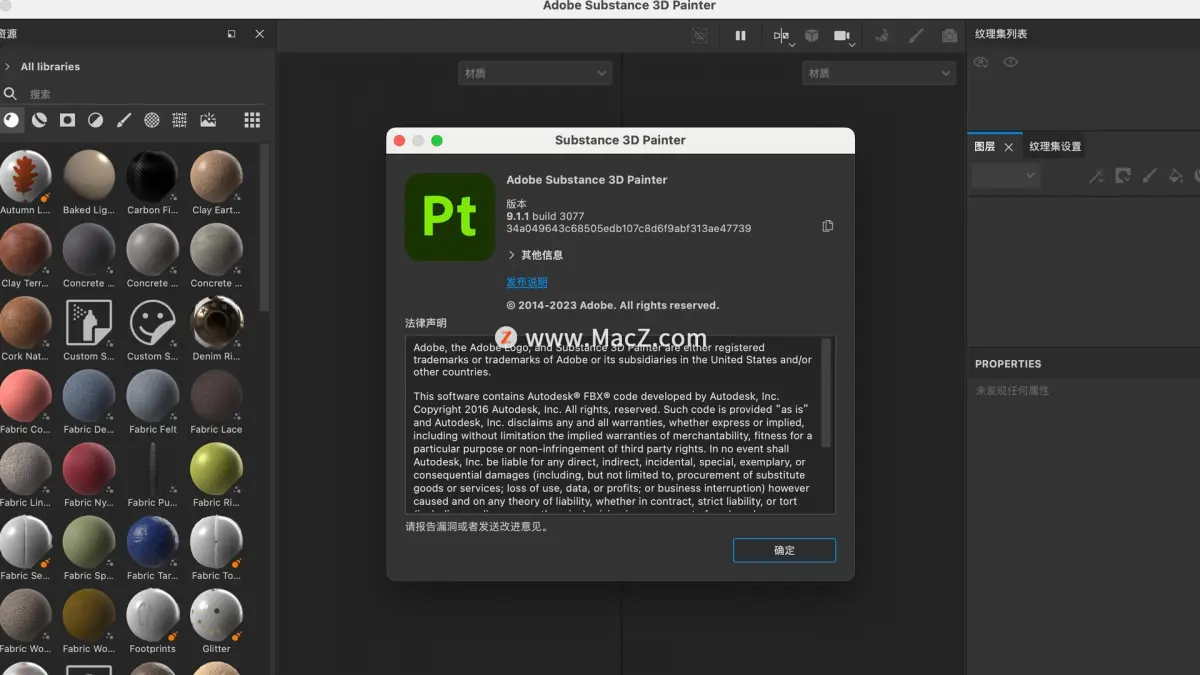Copy the build number using the copy icon
The image size is (1200, 675).
click(x=828, y=226)
